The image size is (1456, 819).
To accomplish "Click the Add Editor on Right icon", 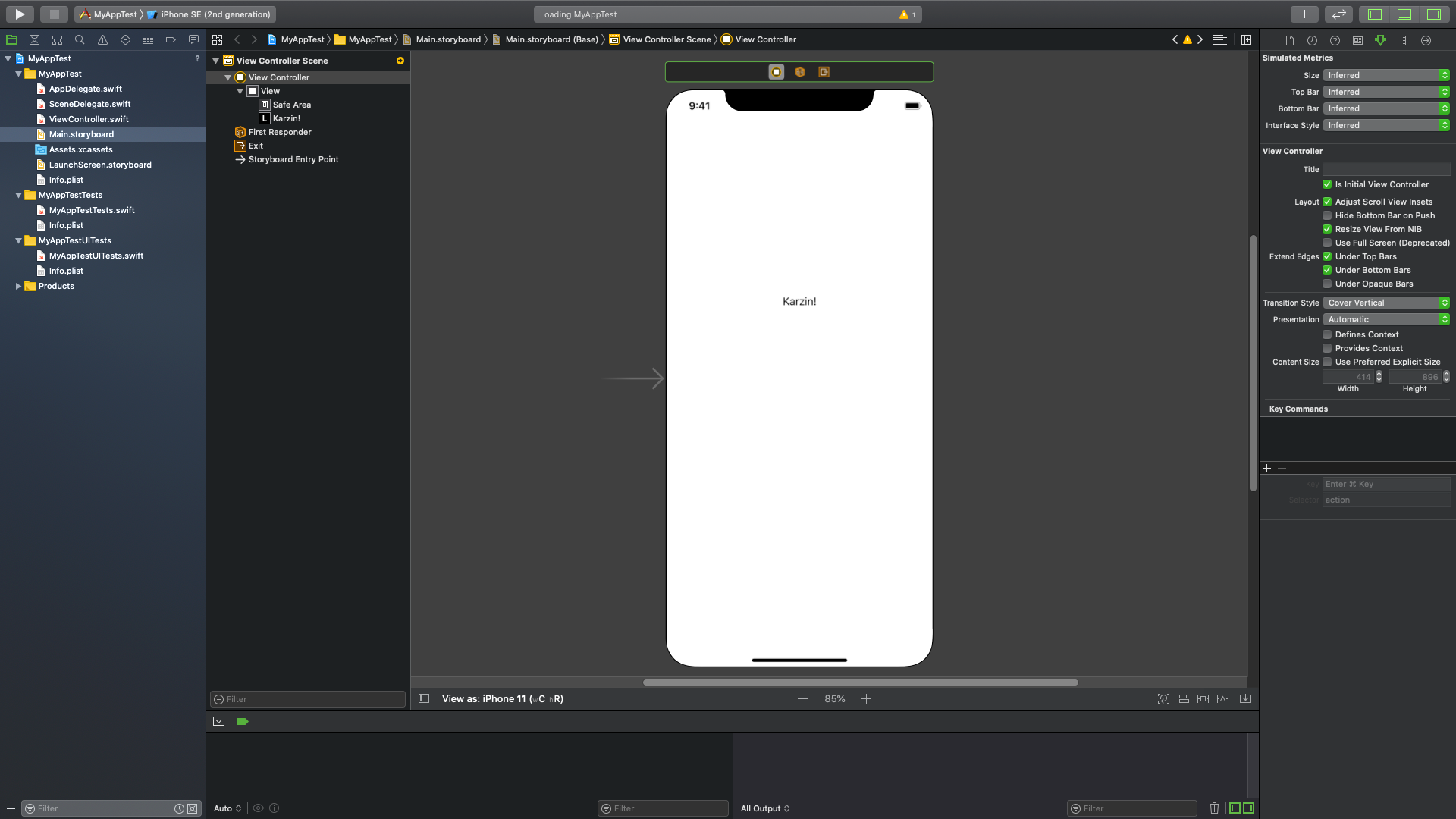I will click(x=1246, y=39).
